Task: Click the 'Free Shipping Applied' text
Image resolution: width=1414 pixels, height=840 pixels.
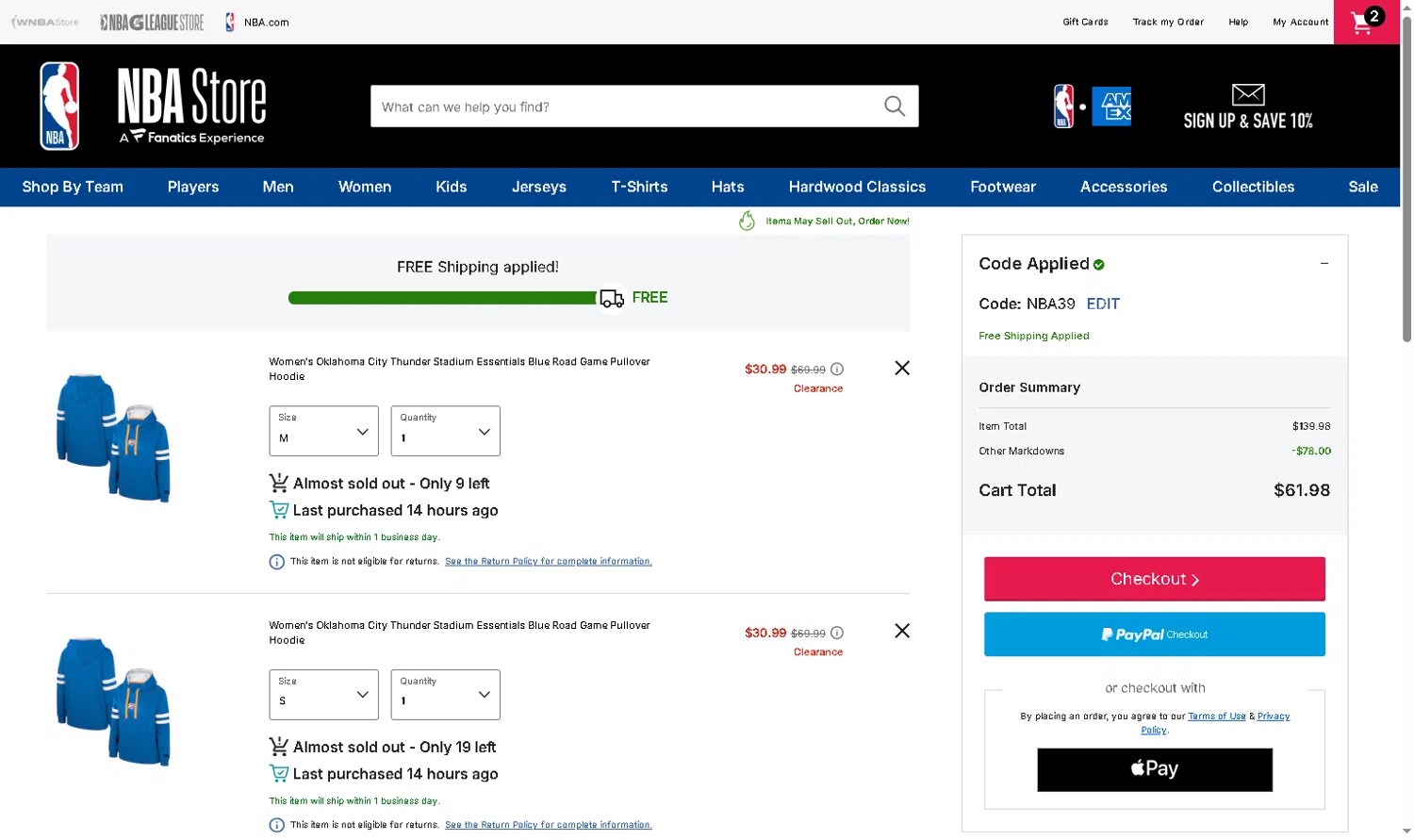Action: click(1034, 336)
